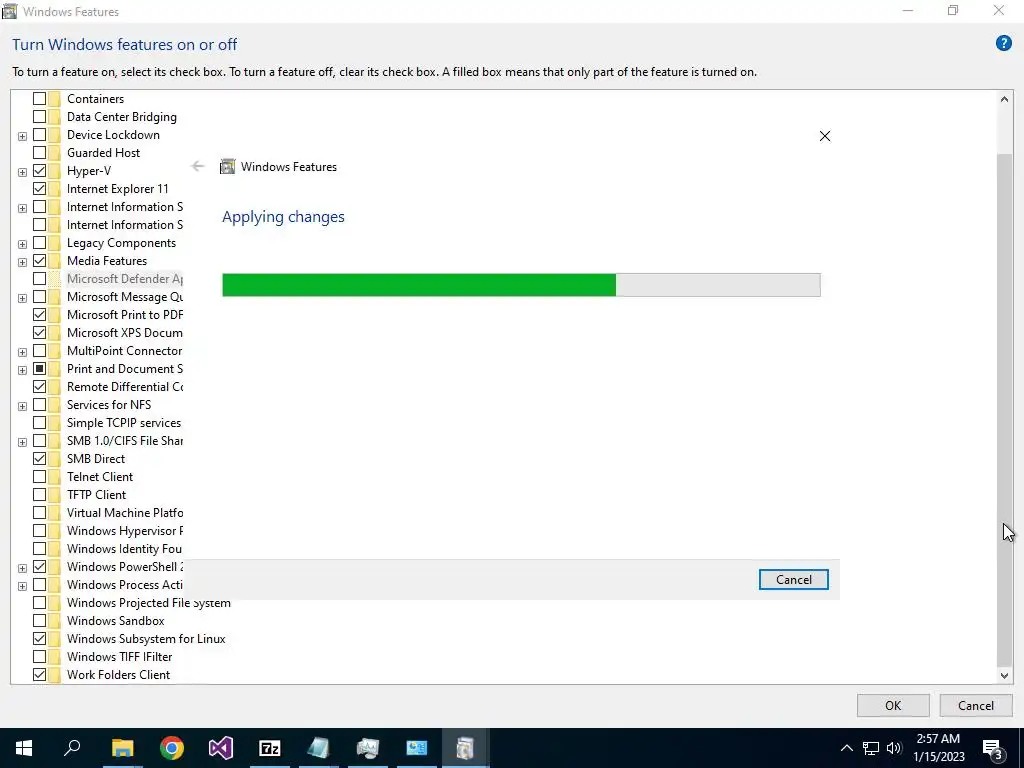This screenshot has width=1024, height=768.
Task: Click the folder icon beside Containers
Action: tap(54, 99)
